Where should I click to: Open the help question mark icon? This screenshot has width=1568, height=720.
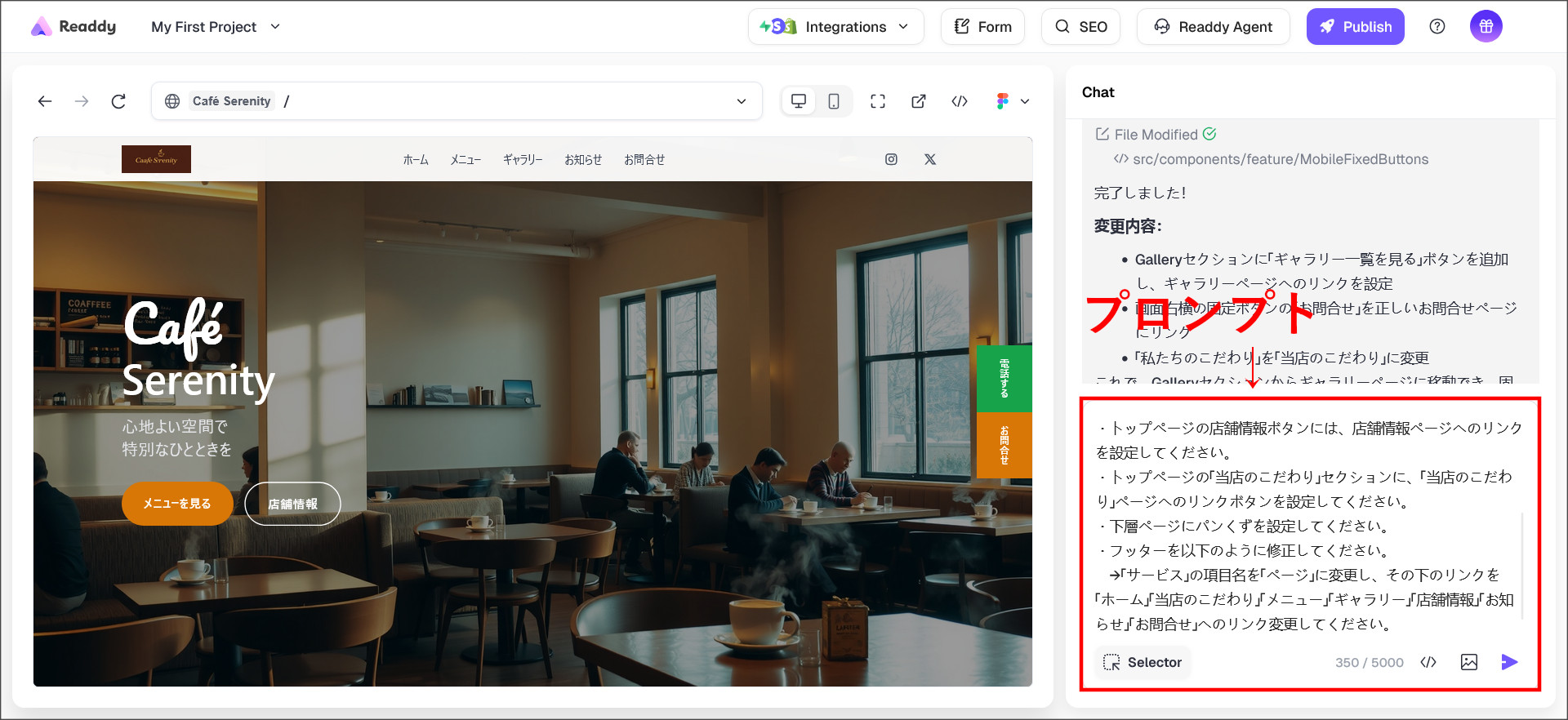[1437, 27]
